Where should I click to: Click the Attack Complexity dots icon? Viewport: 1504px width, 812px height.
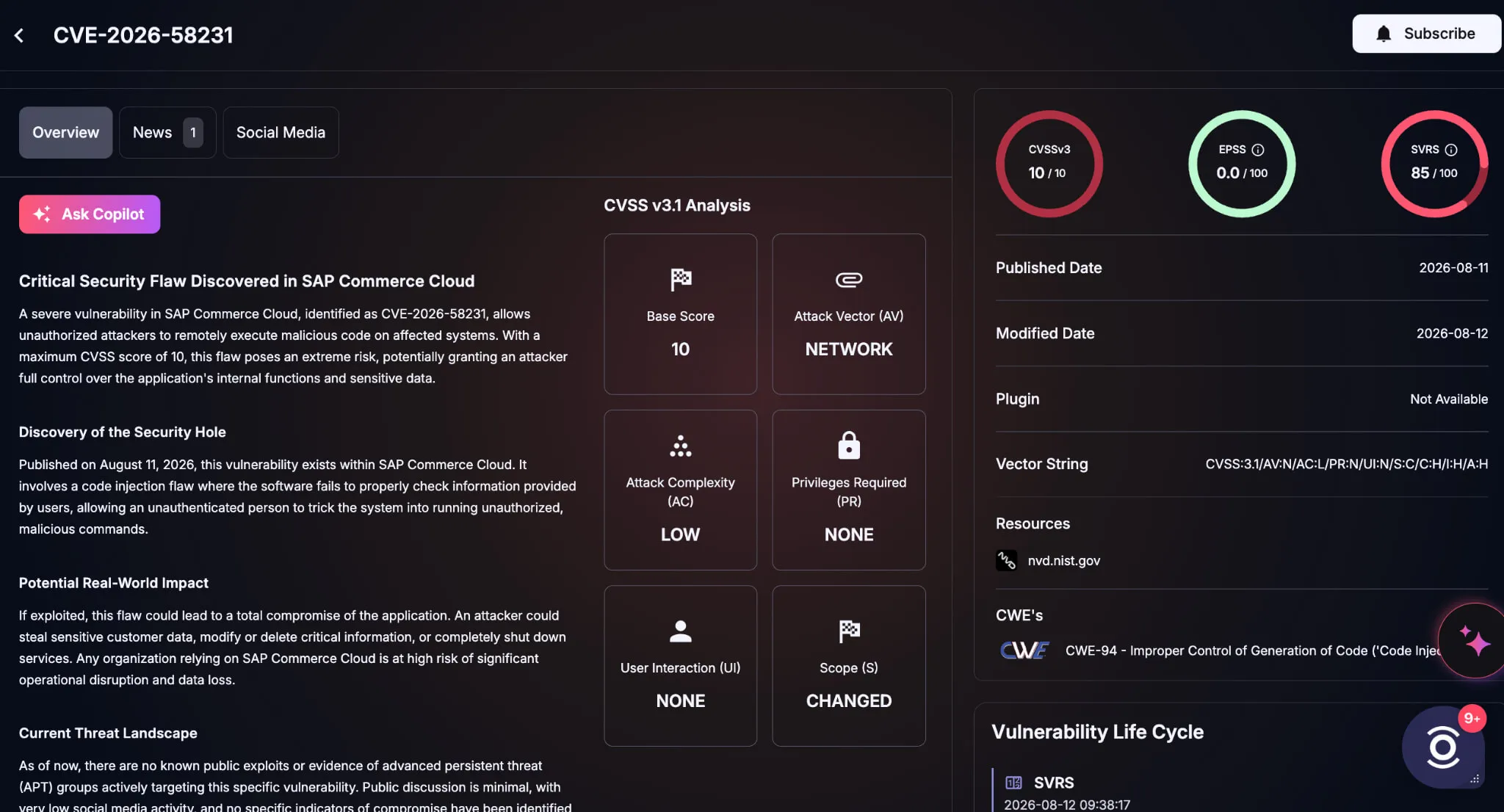[681, 446]
